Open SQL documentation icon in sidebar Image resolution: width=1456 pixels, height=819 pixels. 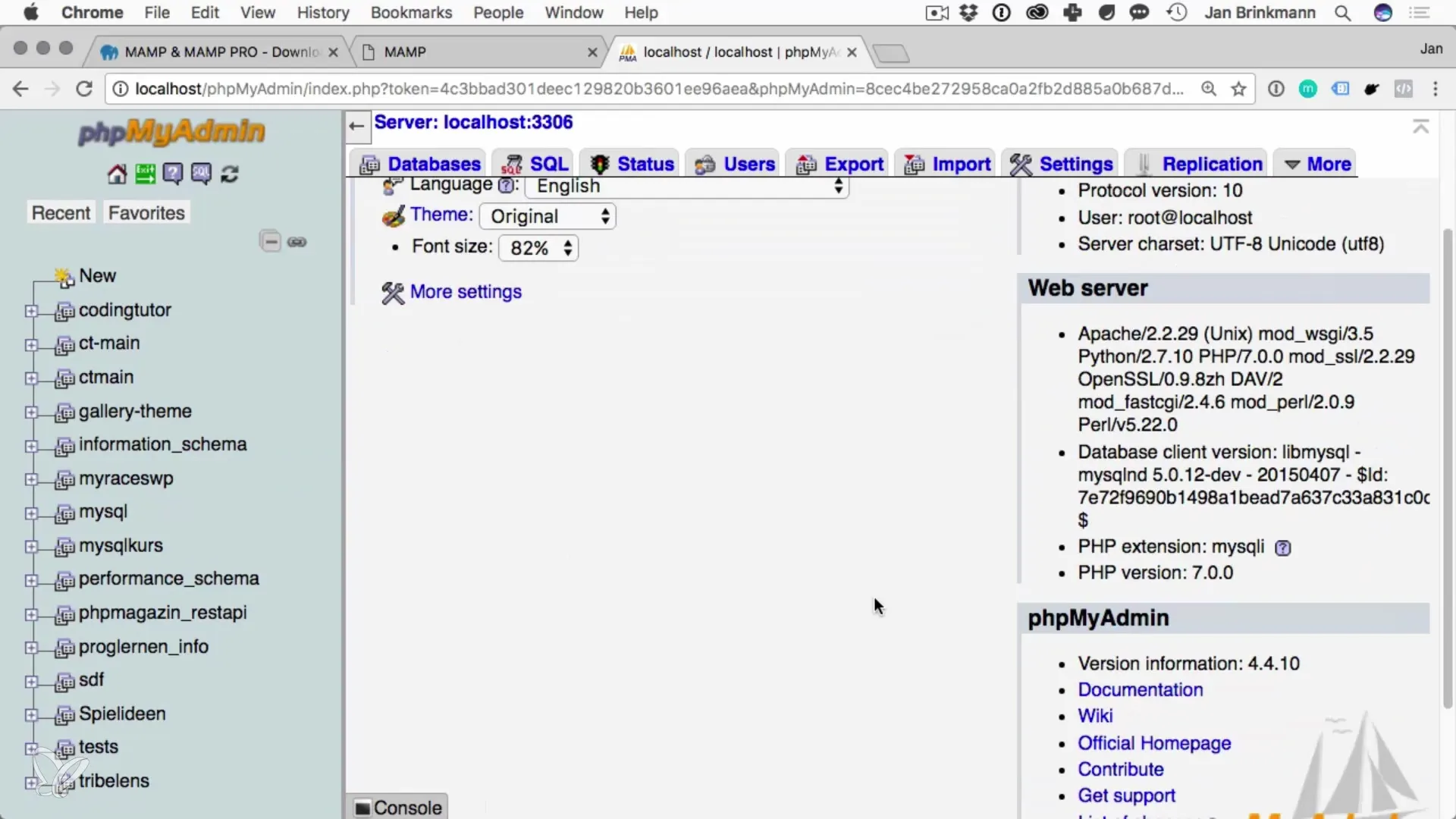[x=201, y=174]
